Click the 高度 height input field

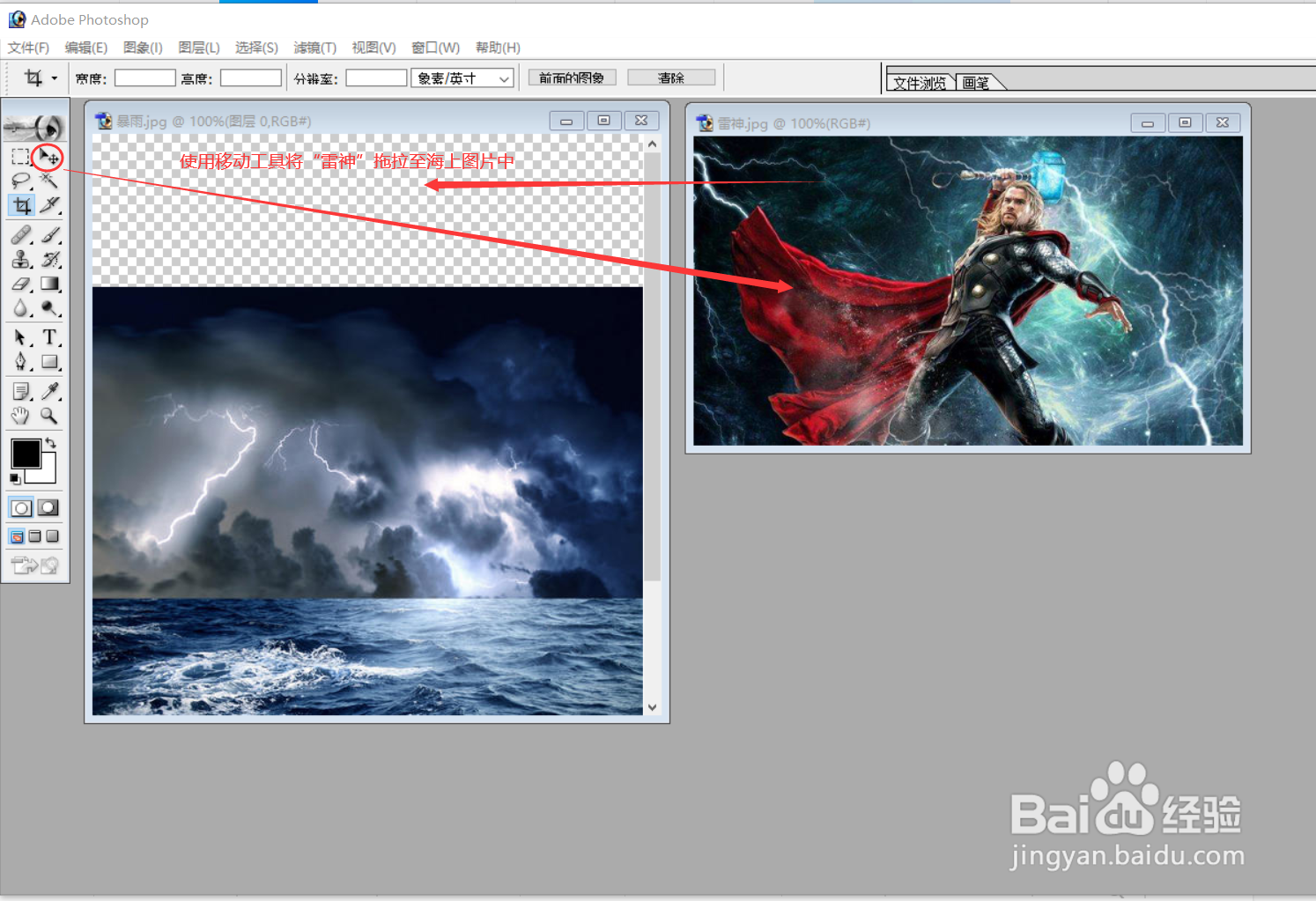pos(251,78)
